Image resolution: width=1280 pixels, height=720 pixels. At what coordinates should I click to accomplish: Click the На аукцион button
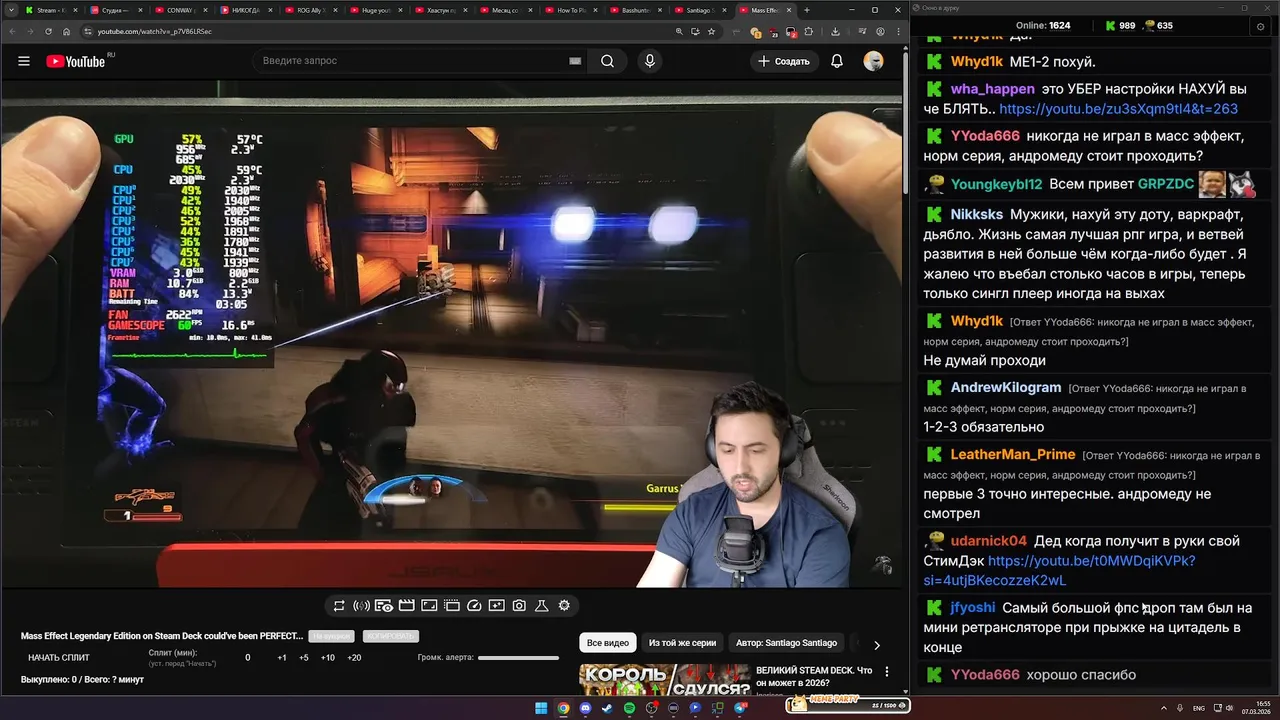330,636
